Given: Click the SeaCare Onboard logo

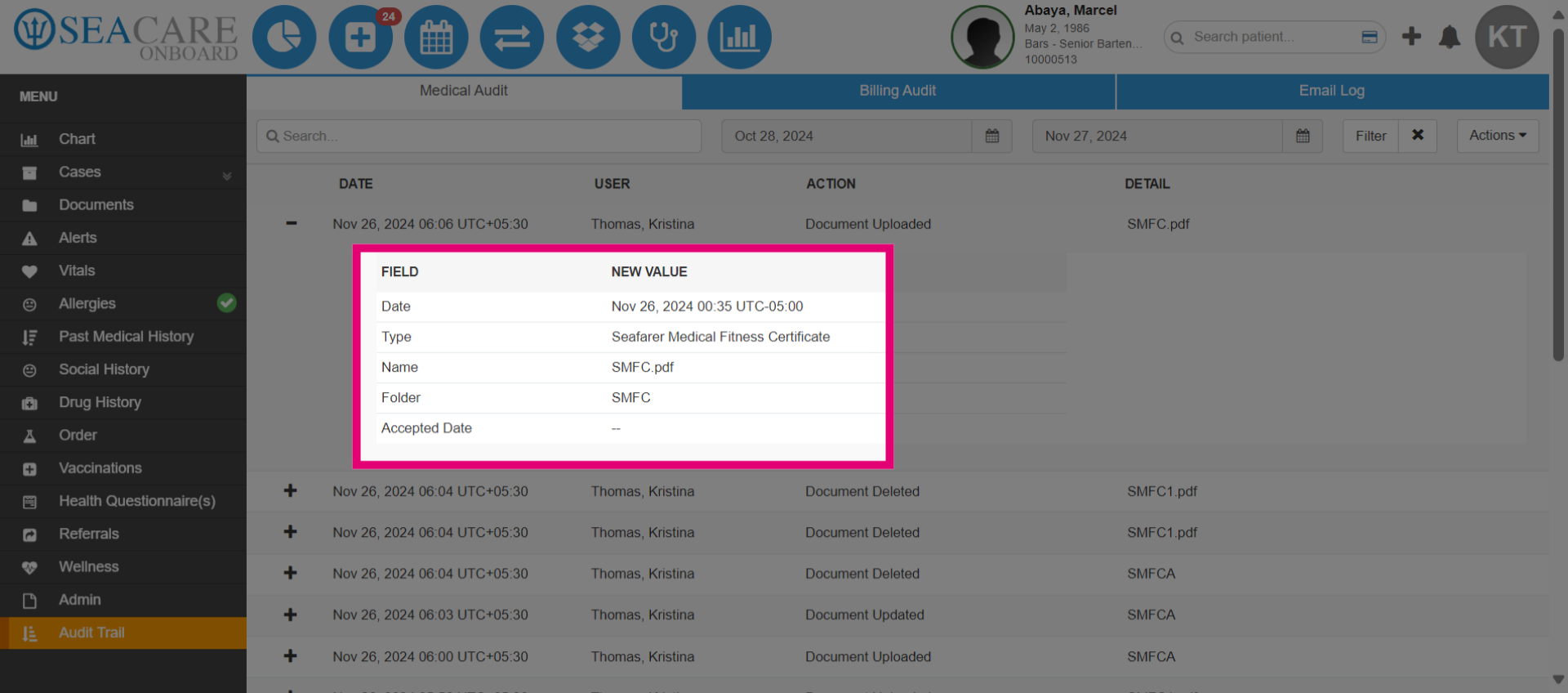Looking at the screenshot, I should pos(126,37).
